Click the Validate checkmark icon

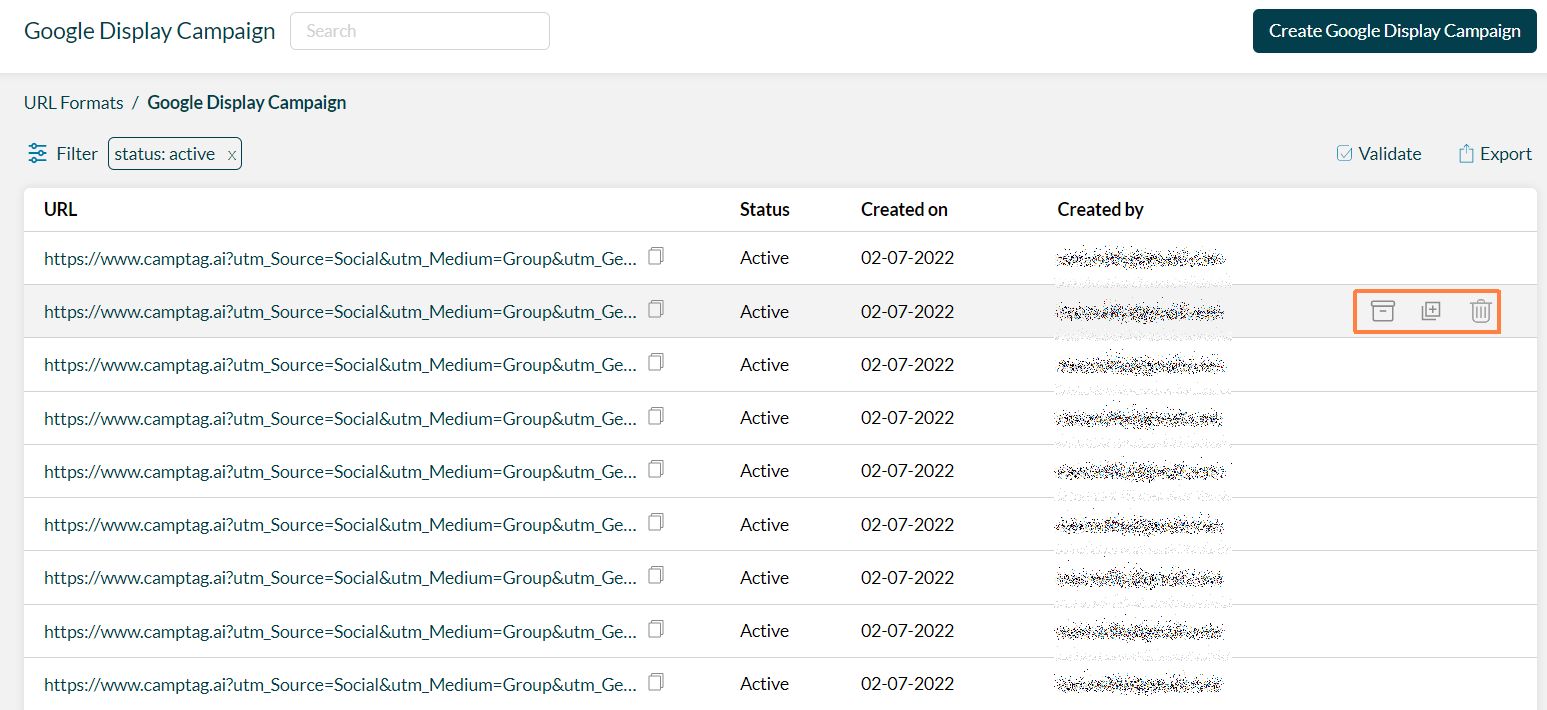[1345, 153]
